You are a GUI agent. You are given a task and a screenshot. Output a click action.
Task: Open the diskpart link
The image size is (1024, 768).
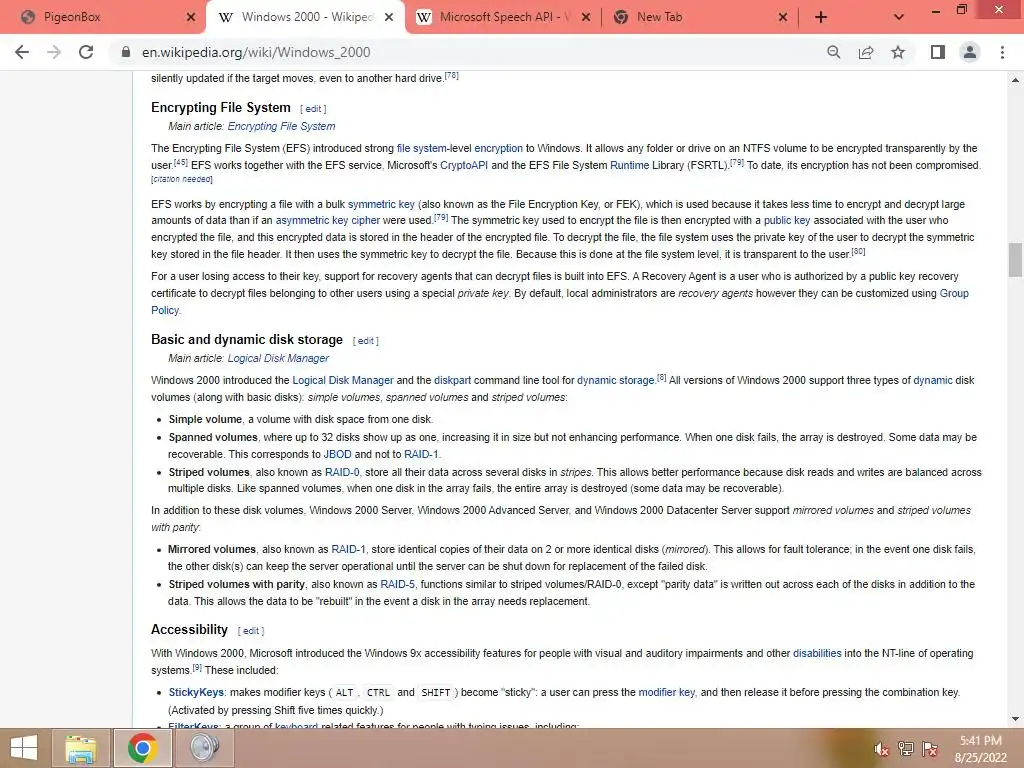pyautogui.click(x=453, y=380)
